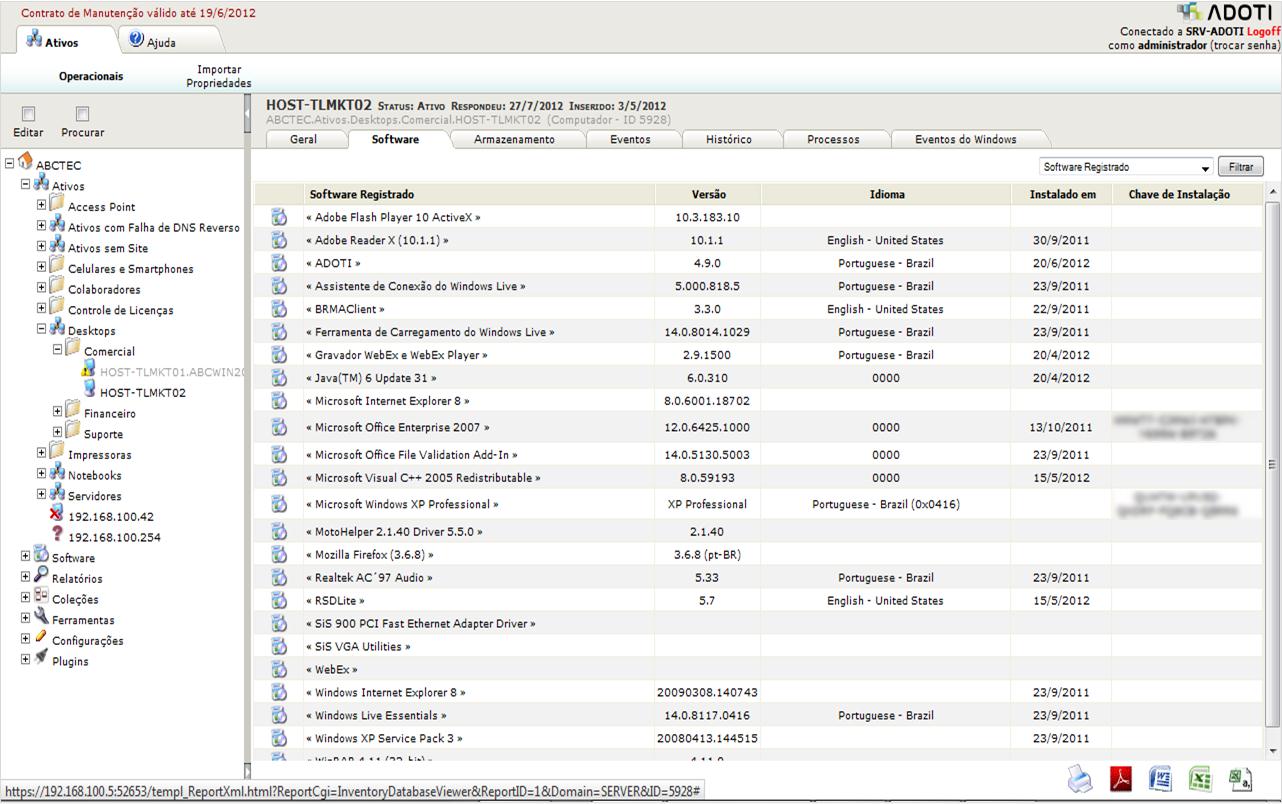
Task: Export the report as CSV file
Action: click(1240, 779)
